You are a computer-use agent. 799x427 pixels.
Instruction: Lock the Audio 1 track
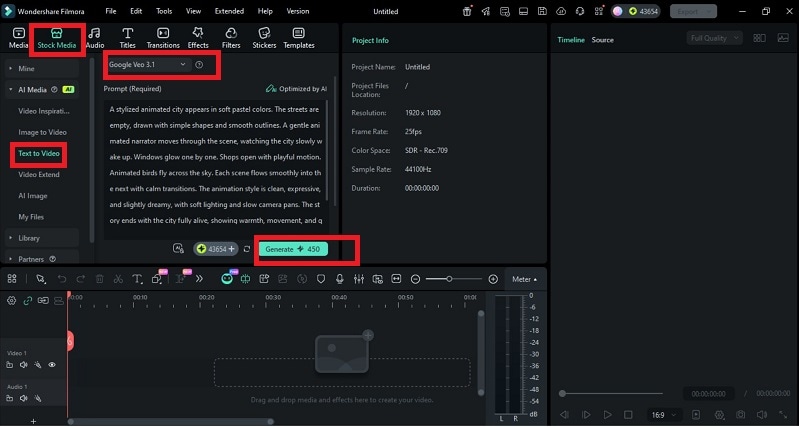click(x=10, y=398)
